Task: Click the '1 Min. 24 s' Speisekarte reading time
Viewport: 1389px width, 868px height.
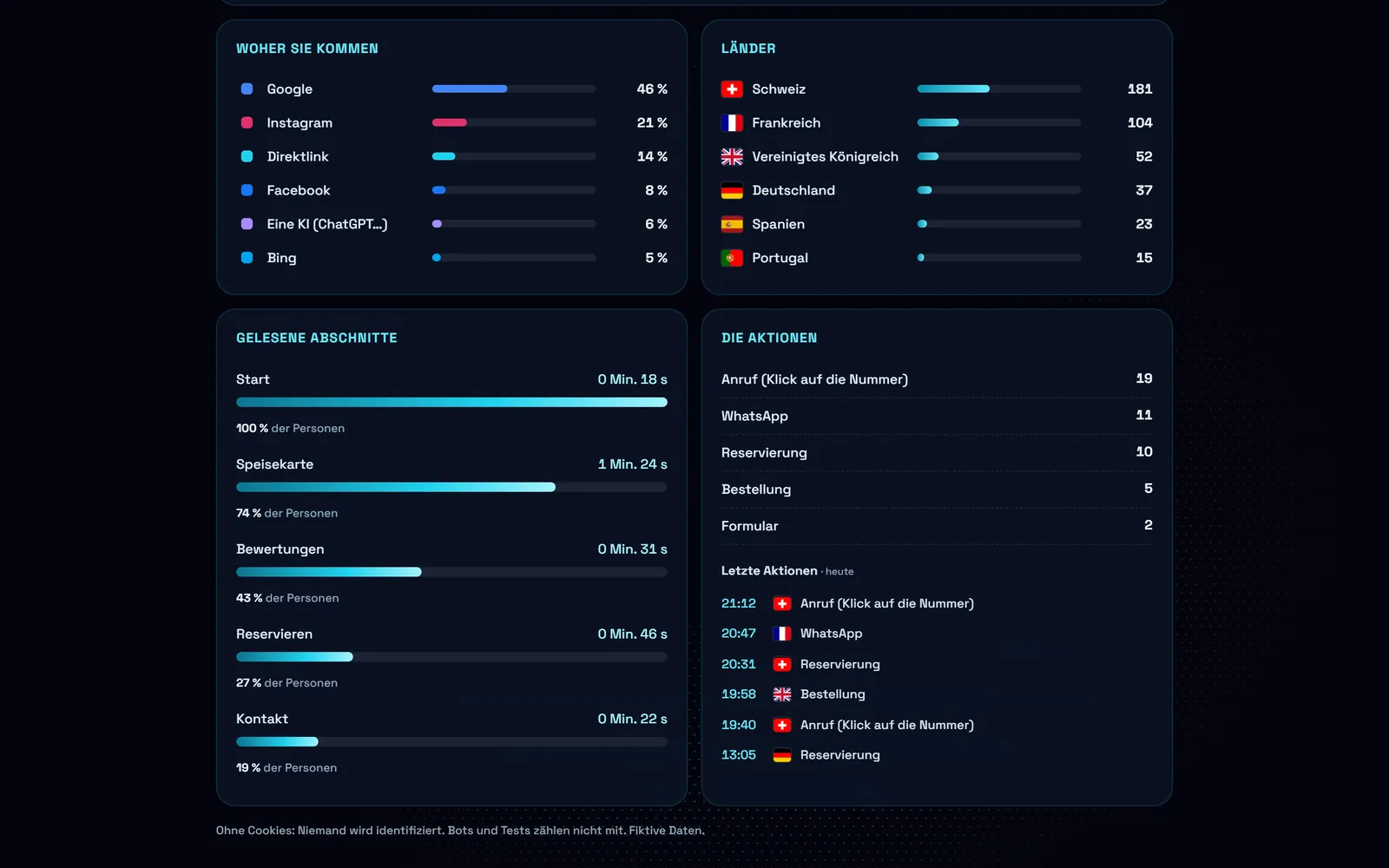Action: pyautogui.click(x=633, y=465)
